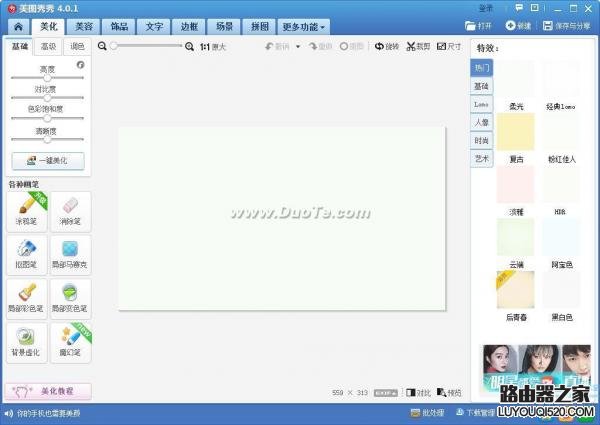Click the 色彩饱和度 saturation slider handle
The height and width of the screenshot is (425, 600).
(47, 118)
